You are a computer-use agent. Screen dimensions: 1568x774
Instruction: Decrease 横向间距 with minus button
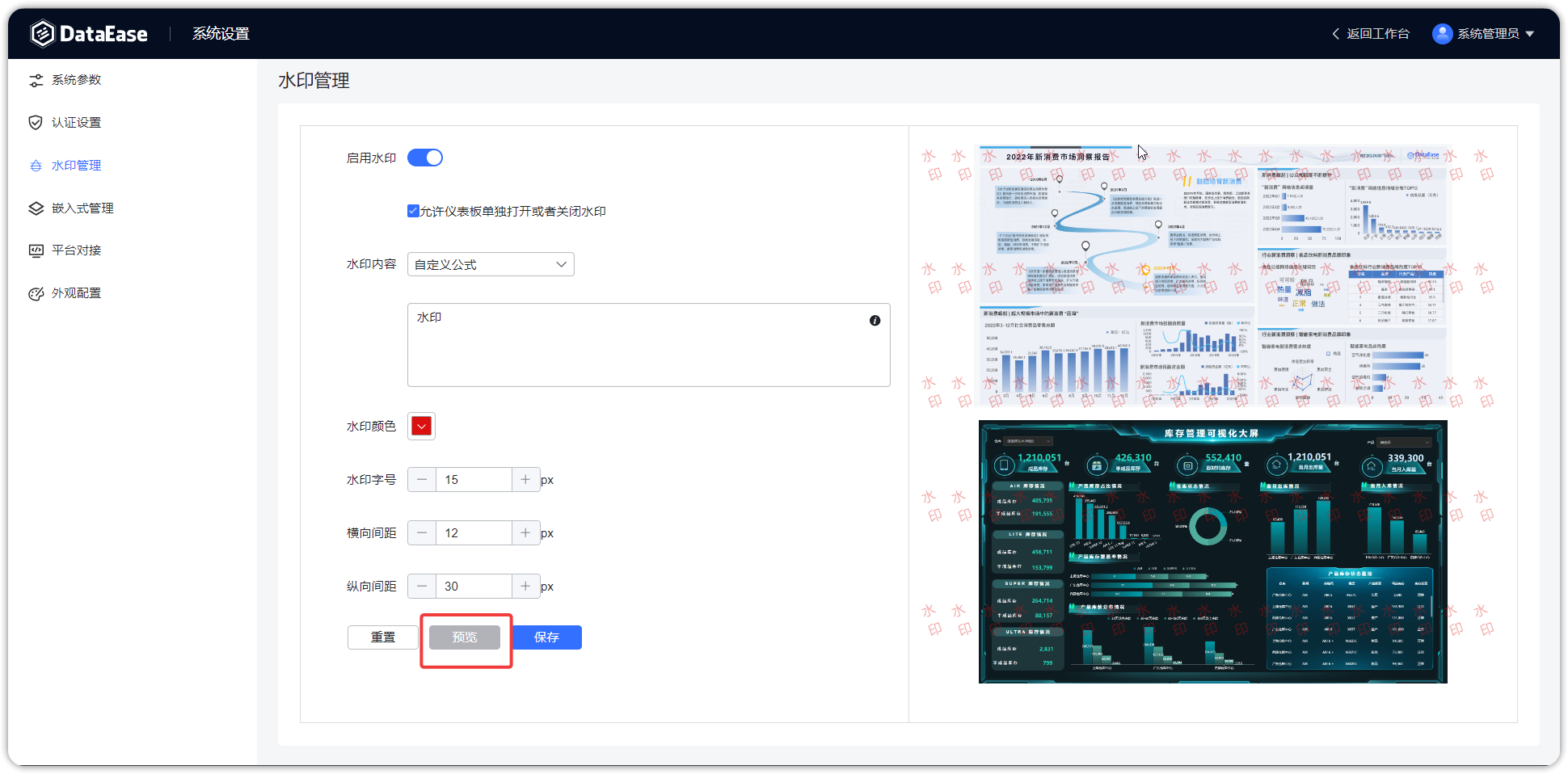point(422,533)
